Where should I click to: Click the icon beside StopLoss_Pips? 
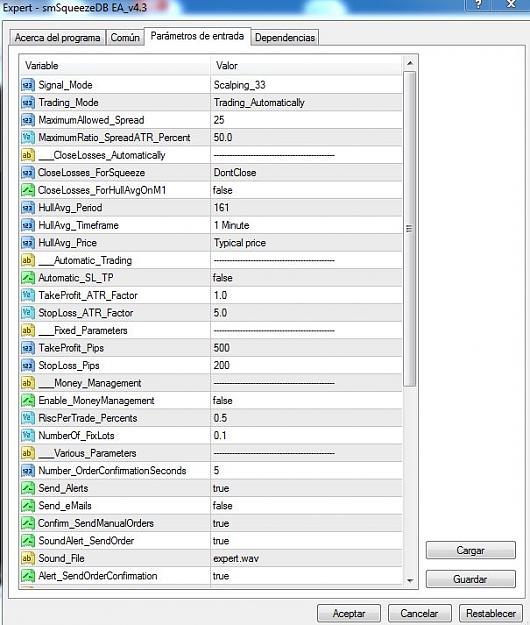[28, 366]
